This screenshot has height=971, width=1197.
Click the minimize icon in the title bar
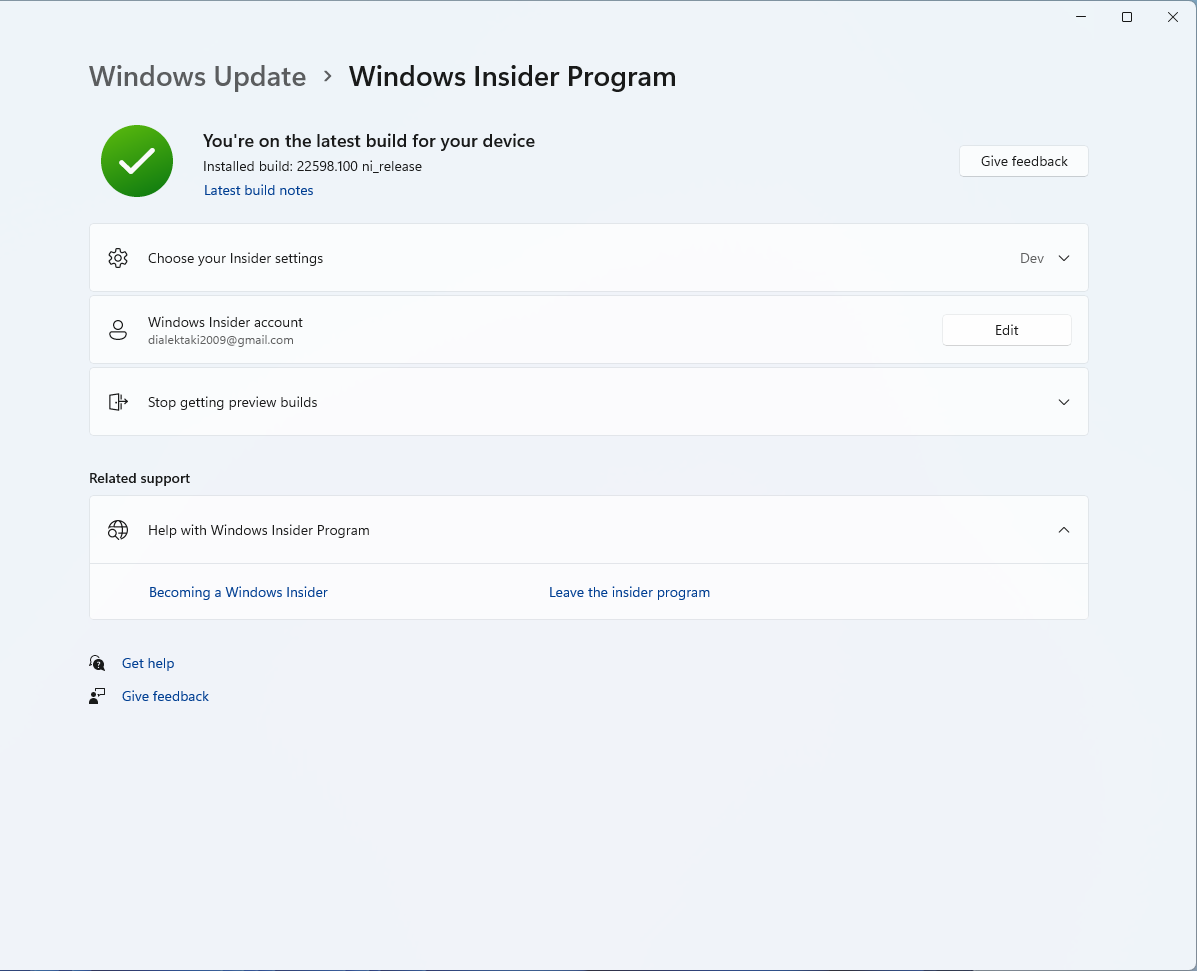pyautogui.click(x=1080, y=16)
